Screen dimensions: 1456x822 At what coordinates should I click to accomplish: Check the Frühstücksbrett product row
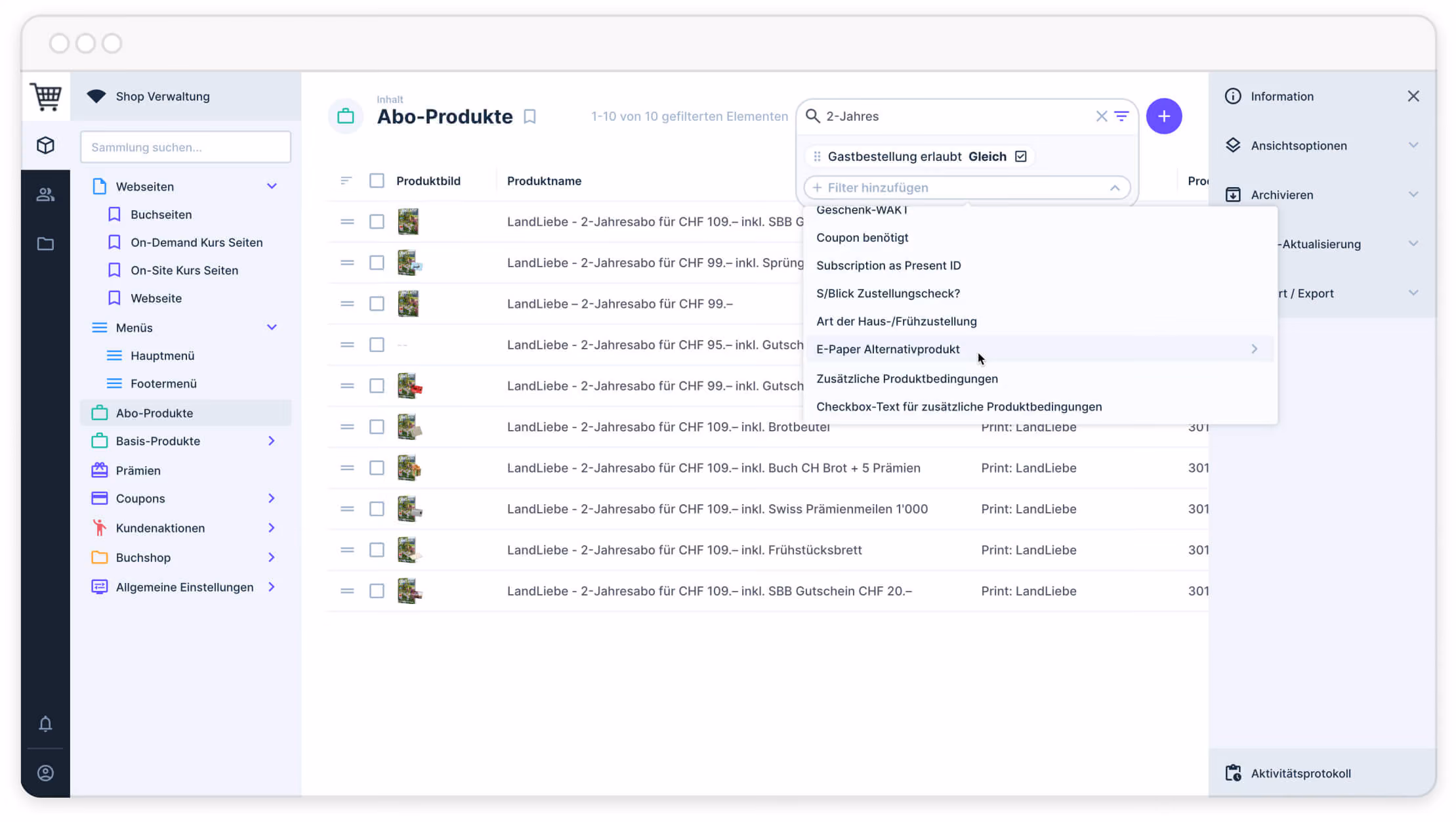[377, 550]
